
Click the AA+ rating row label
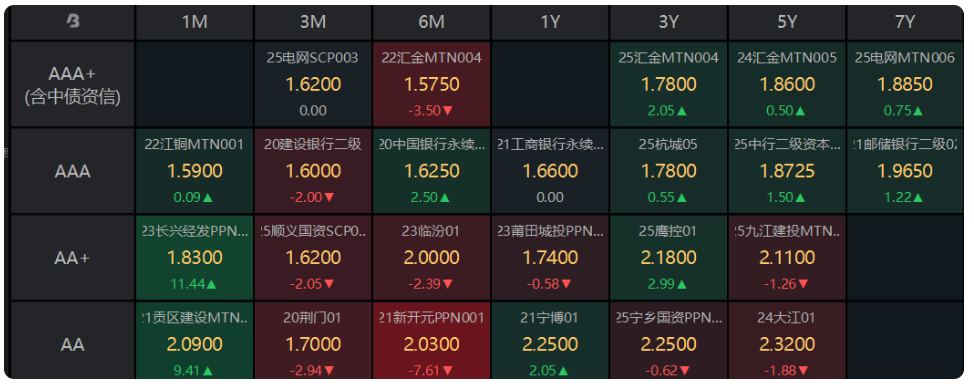pyautogui.click(x=73, y=258)
